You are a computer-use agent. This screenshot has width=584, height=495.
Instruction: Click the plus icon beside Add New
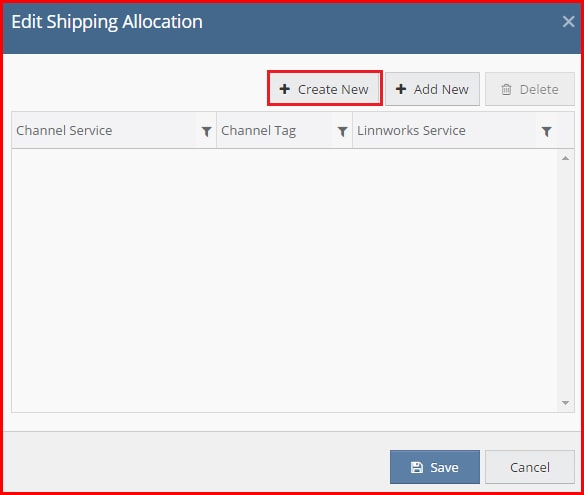pos(401,89)
